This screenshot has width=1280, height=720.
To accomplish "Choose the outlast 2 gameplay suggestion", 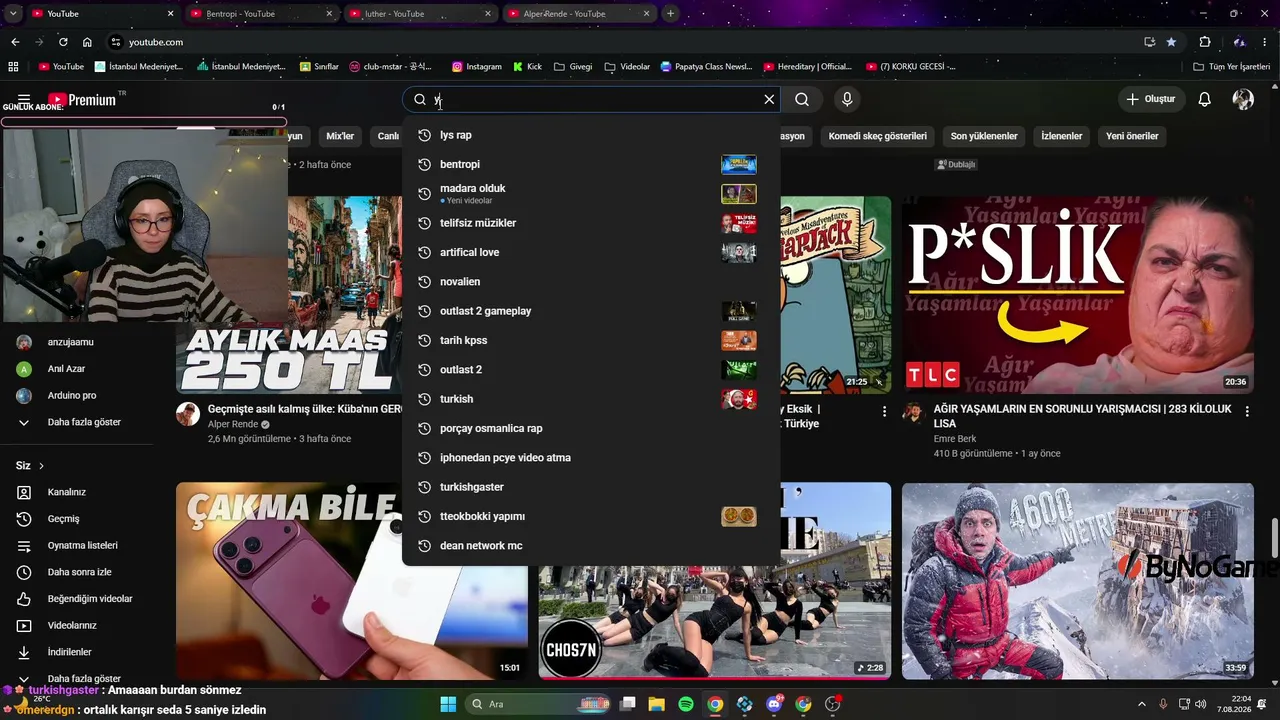I will (590, 311).
